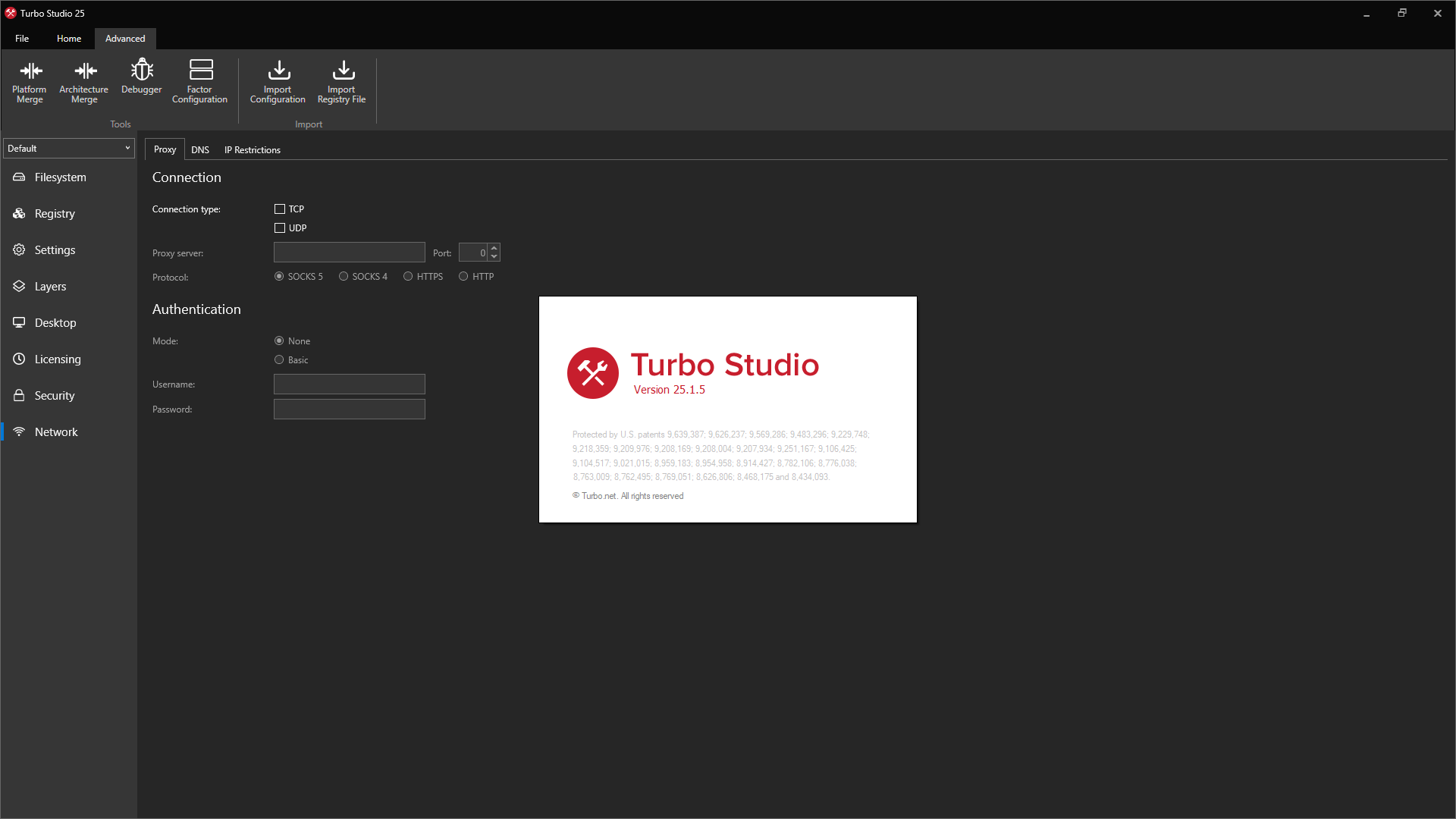This screenshot has height=819, width=1456.
Task: Launch the Debugger tool
Action: tap(142, 77)
